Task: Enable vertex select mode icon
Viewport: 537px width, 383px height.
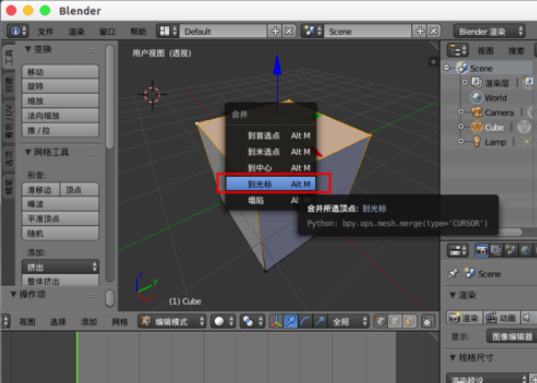Action: (380, 321)
